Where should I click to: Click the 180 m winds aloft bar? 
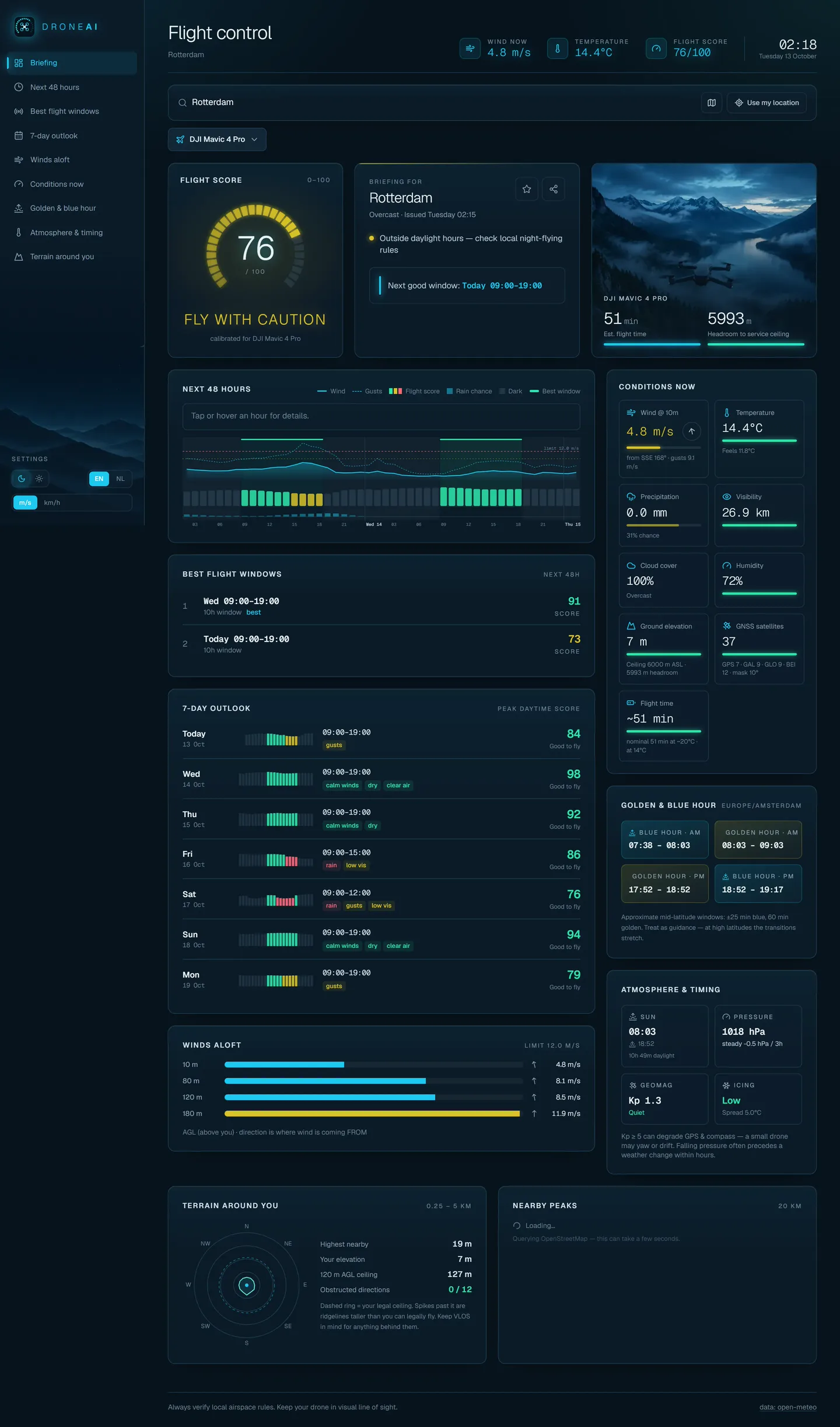click(373, 1114)
